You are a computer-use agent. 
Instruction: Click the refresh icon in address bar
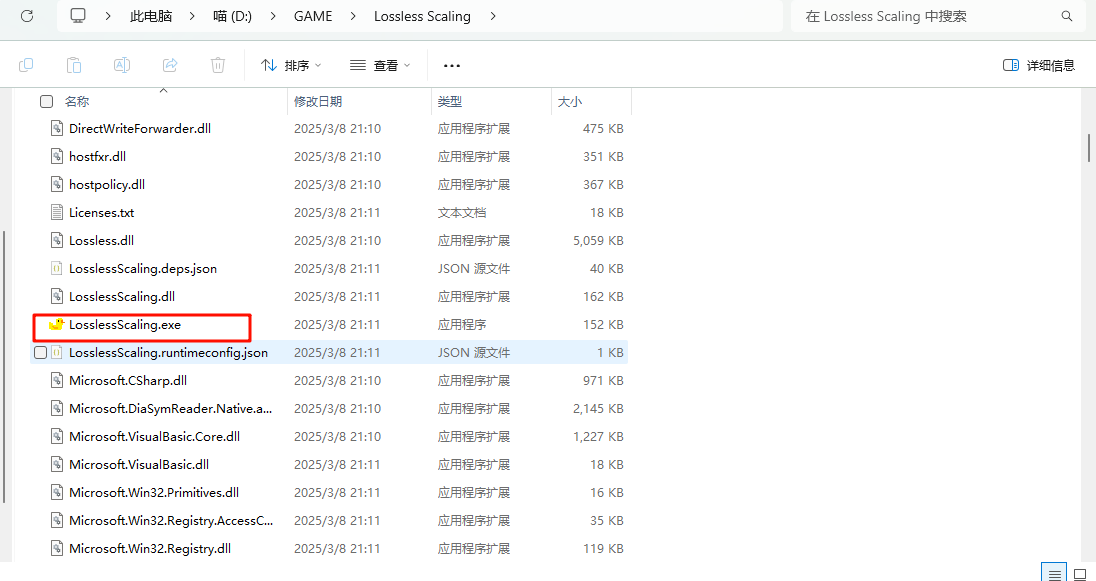27,16
